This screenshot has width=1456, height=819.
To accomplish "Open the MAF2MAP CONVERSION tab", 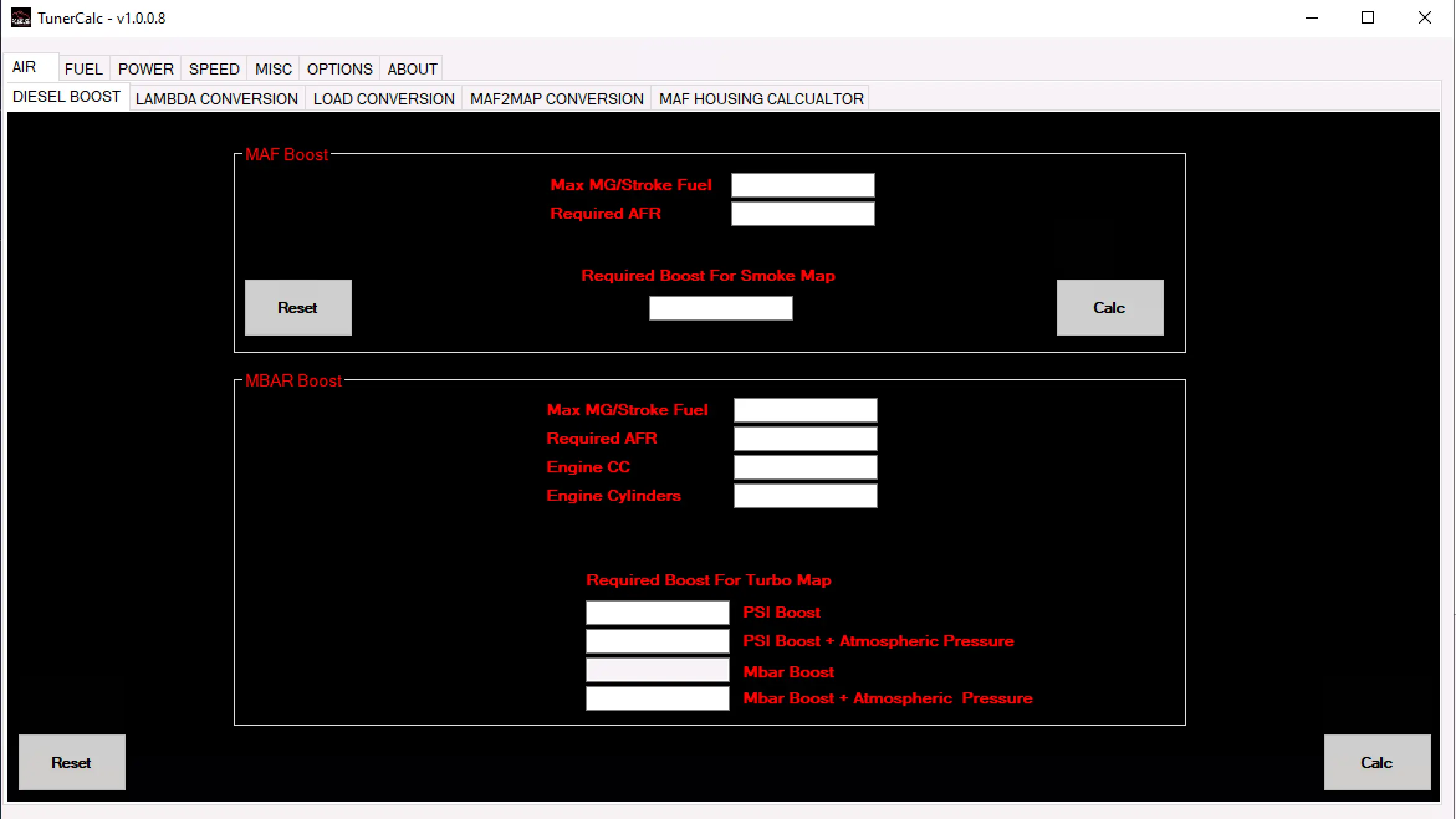I will click(556, 98).
